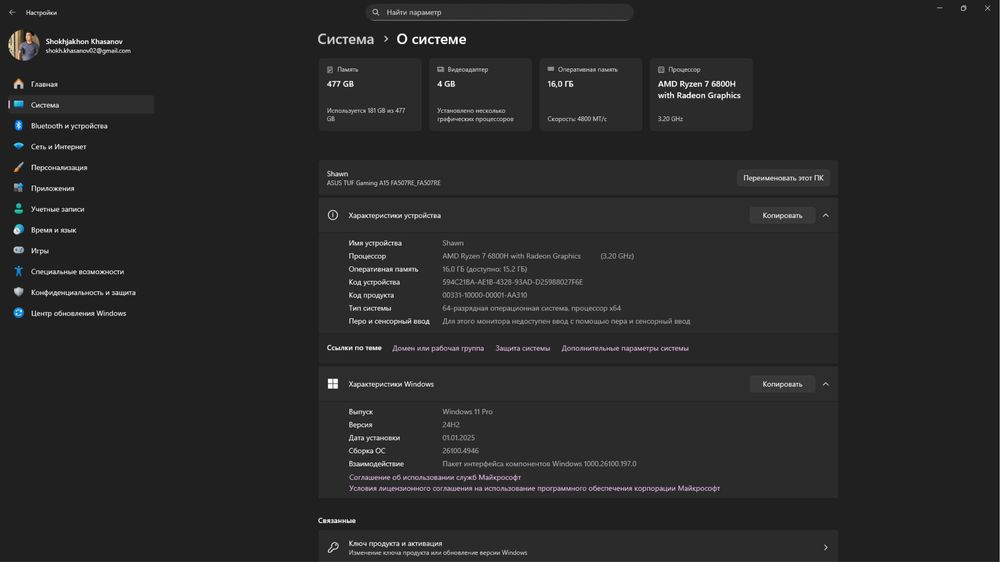
Task: Select device ID value 594C21BA text
Action: click(512, 282)
